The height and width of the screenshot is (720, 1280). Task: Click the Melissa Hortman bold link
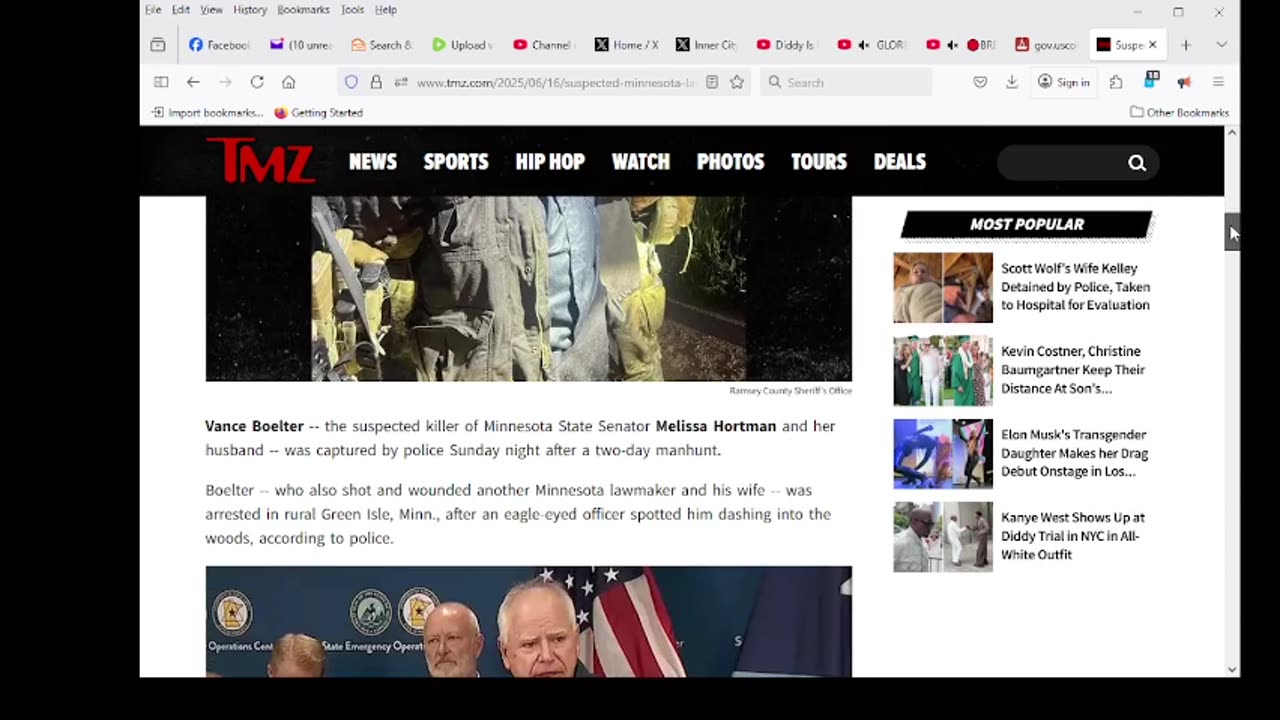[716, 426]
